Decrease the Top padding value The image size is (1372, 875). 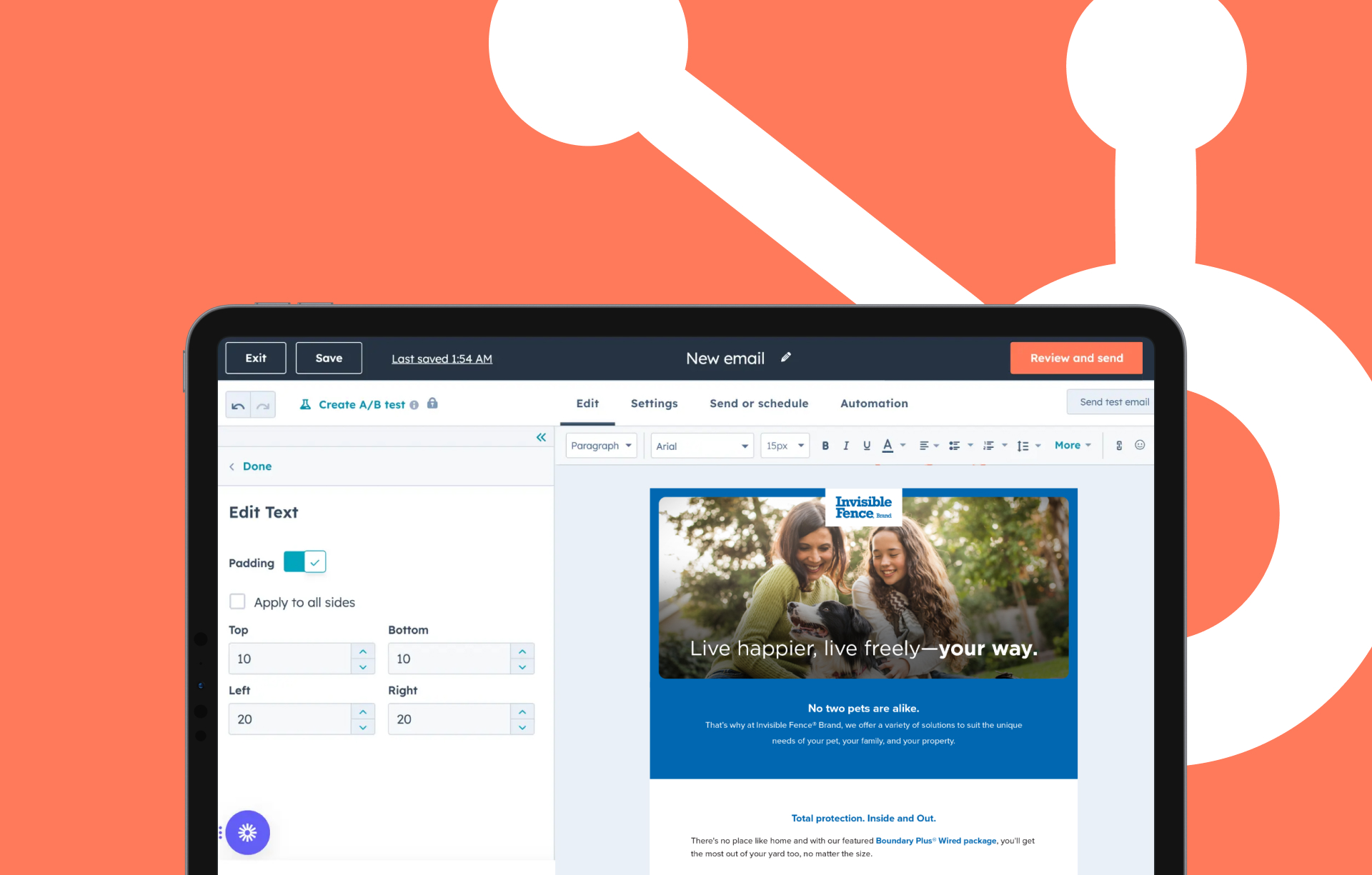pyautogui.click(x=363, y=666)
